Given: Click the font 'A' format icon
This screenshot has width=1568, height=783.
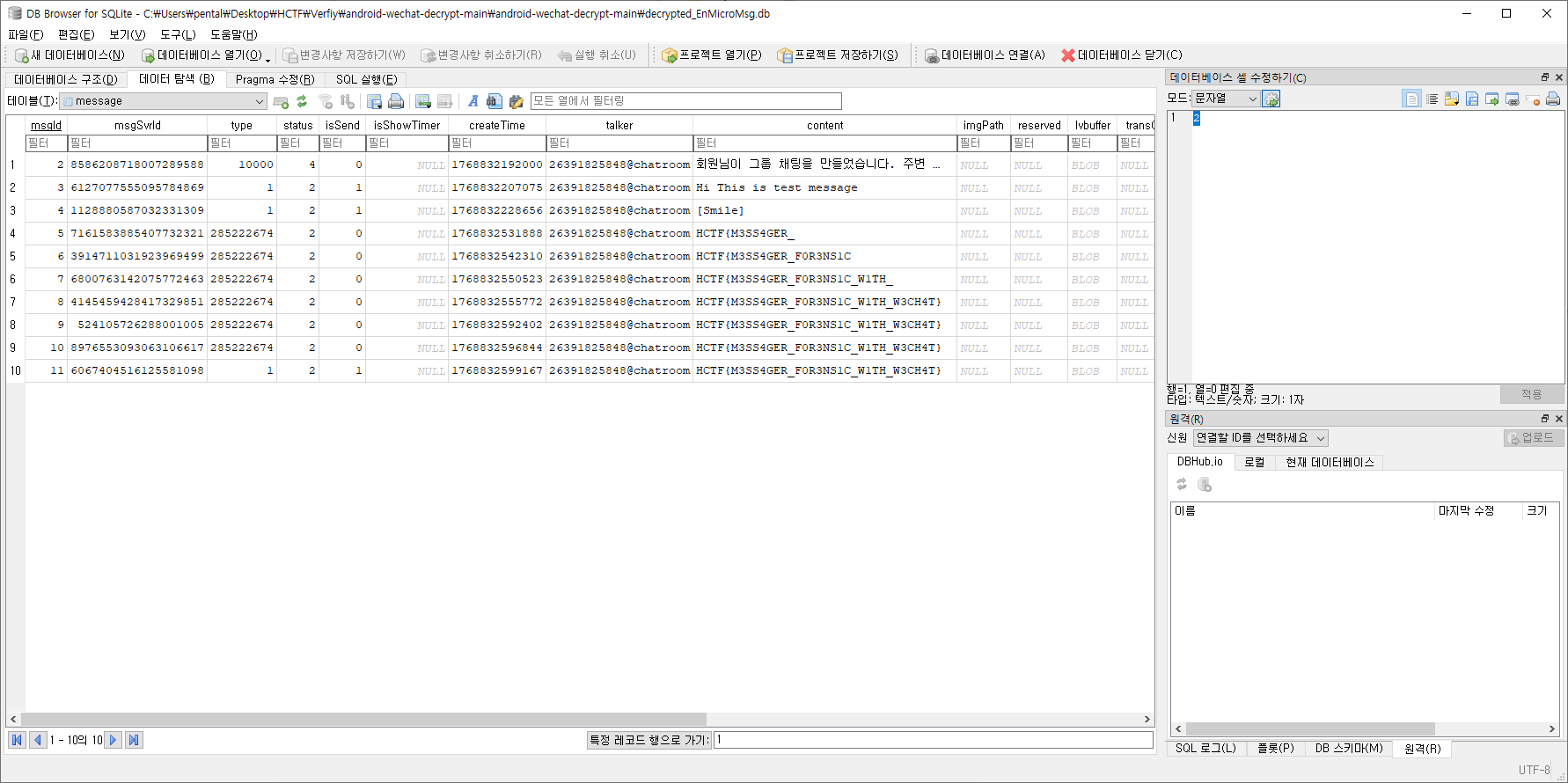Looking at the screenshot, I should 473,101.
